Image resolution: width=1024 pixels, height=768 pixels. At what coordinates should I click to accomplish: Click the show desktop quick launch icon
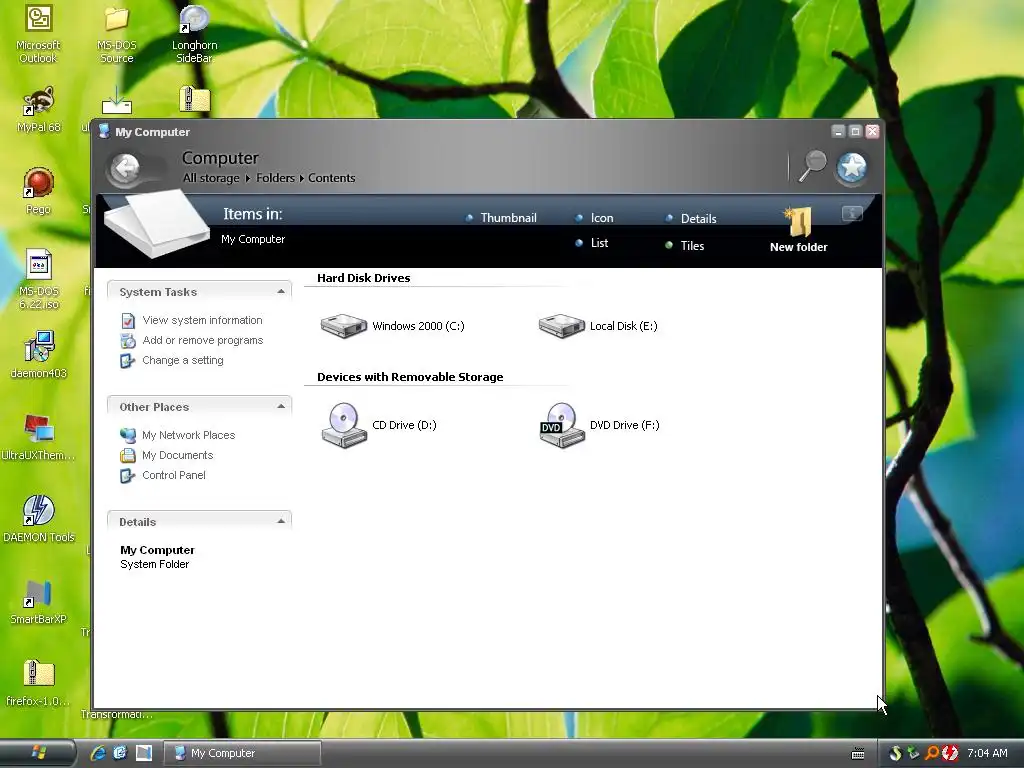click(x=144, y=753)
